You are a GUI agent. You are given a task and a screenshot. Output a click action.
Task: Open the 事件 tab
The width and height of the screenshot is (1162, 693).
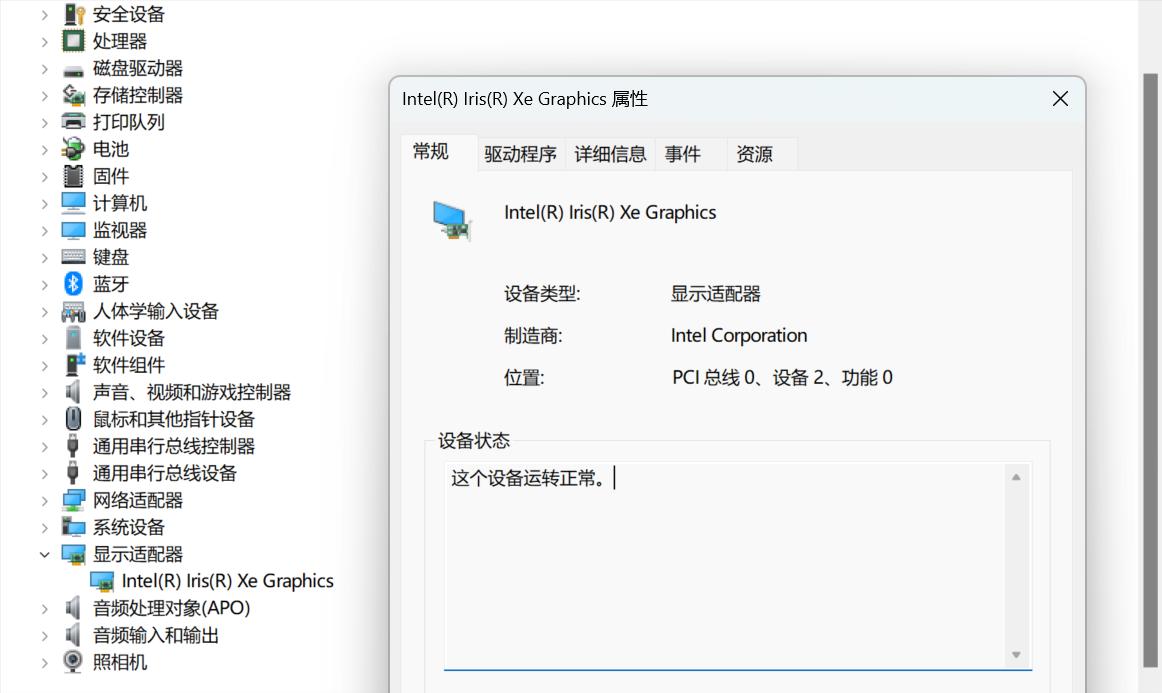691,154
